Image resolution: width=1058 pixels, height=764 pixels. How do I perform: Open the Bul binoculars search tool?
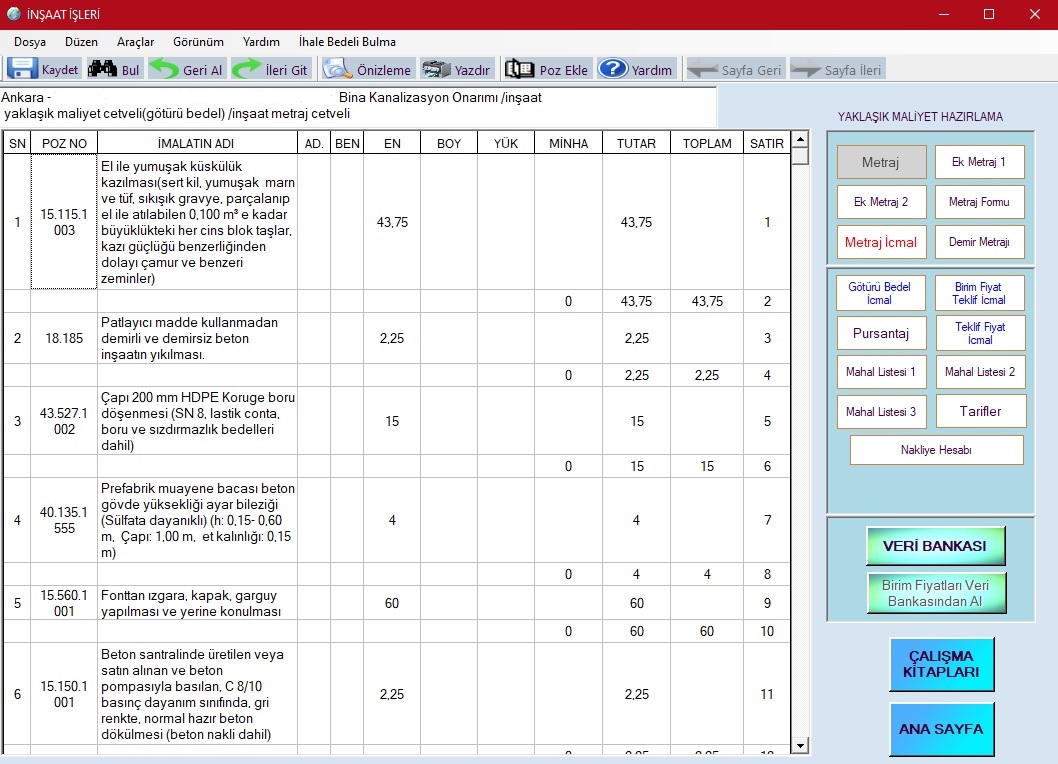[x=102, y=69]
